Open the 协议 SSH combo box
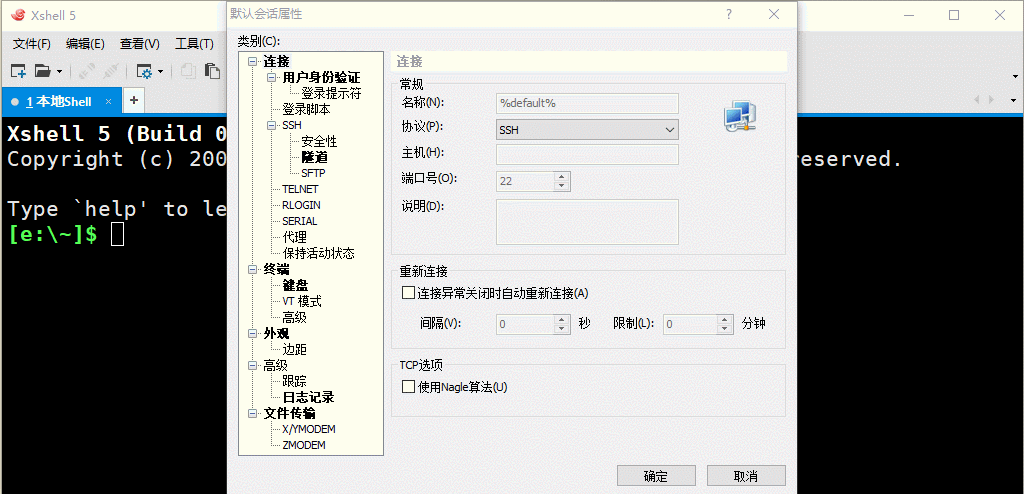This screenshot has width=1024, height=494. (587, 129)
